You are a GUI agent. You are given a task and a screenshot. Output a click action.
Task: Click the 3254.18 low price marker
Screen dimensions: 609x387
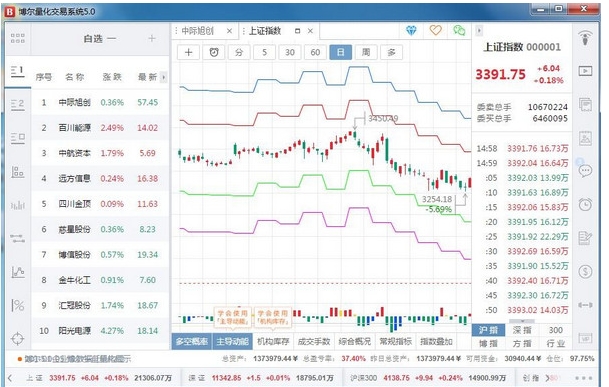(x=437, y=199)
